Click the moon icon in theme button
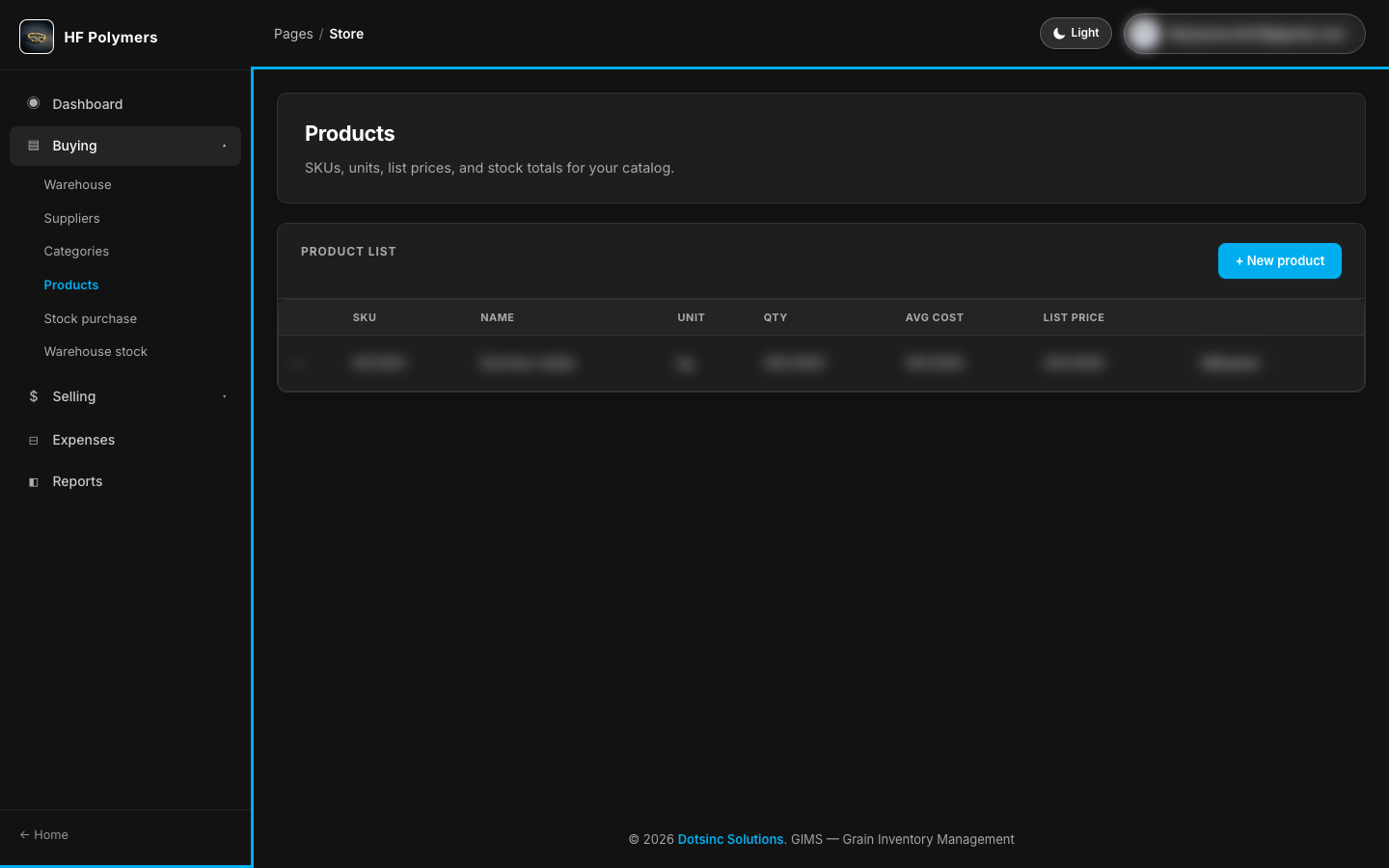Viewport: 1389px width, 868px height. coord(1059,33)
